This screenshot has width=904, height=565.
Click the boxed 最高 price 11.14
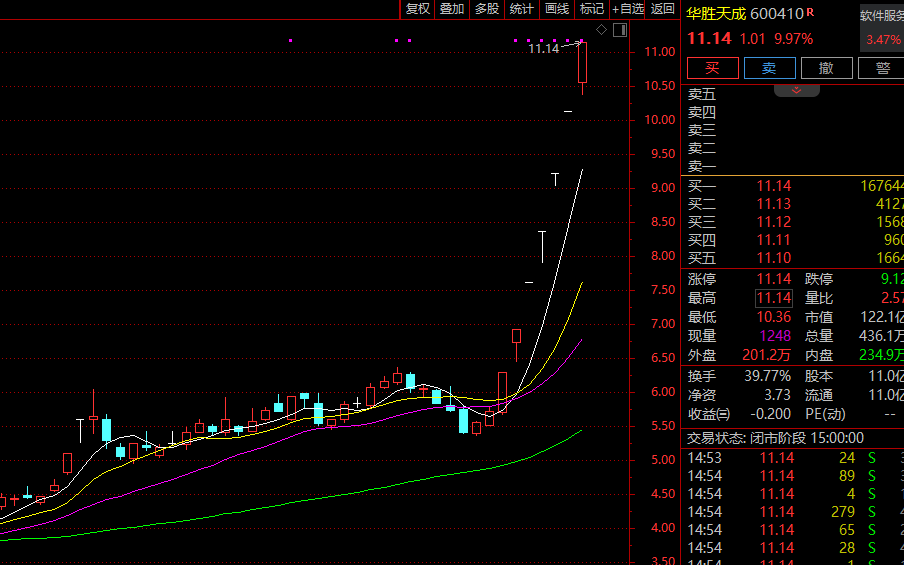click(773, 298)
